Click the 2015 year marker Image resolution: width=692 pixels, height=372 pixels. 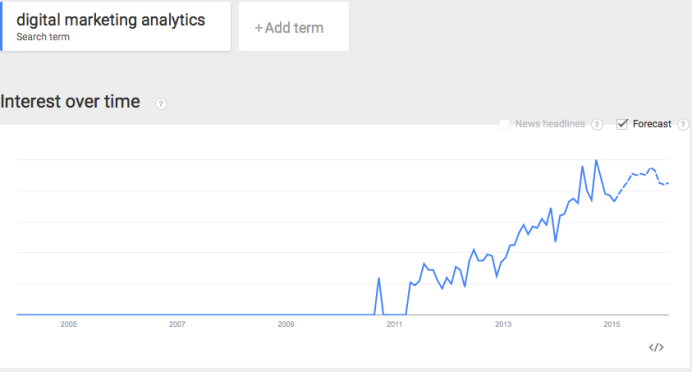pyautogui.click(x=612, y=324)
